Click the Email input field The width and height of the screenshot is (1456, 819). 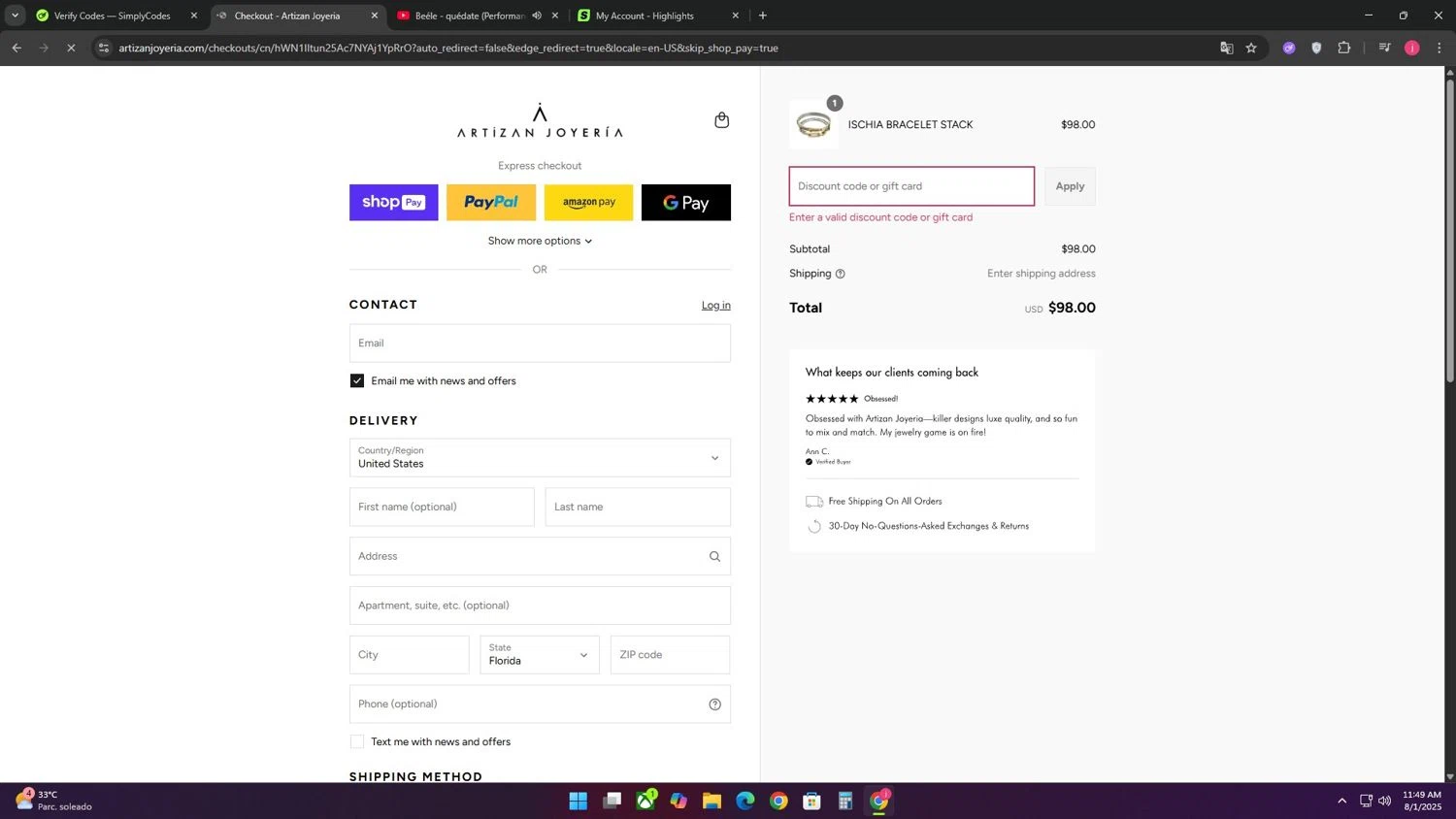coord(540,344)
